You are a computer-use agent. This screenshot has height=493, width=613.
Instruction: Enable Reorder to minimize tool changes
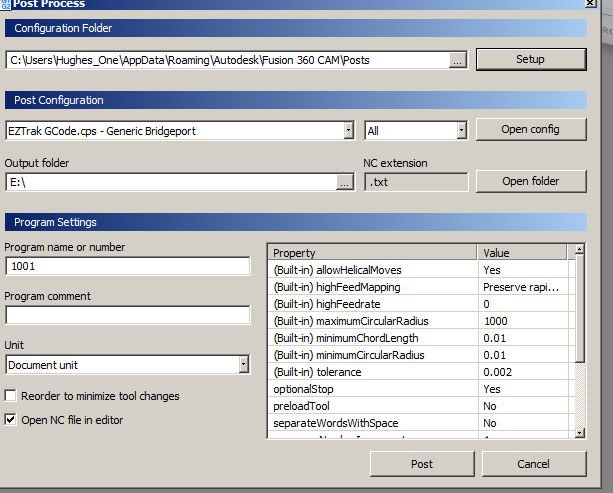click(11, 396)
